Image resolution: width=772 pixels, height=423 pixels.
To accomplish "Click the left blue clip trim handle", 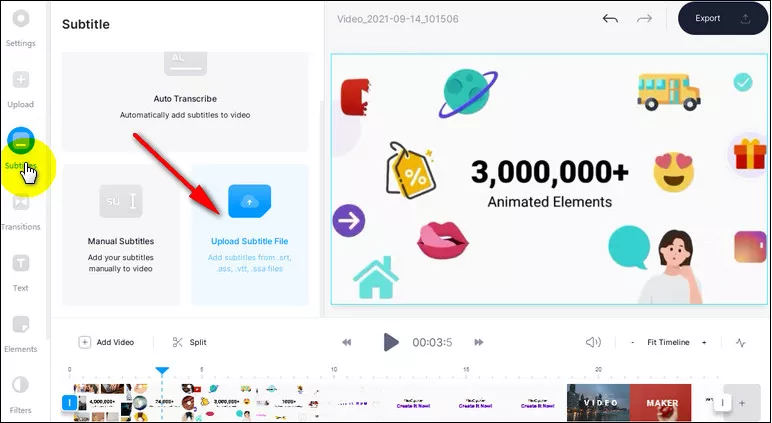I will (69, 403).
